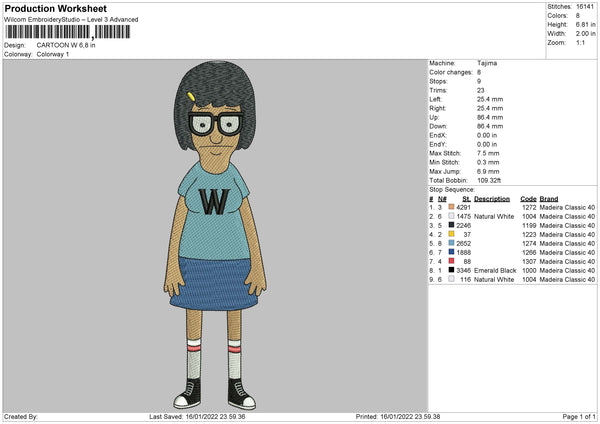Click the light blue swatch for code 1274
Image resolution: width=600 pixels, height=424 pixels.
tap(451, 243)
